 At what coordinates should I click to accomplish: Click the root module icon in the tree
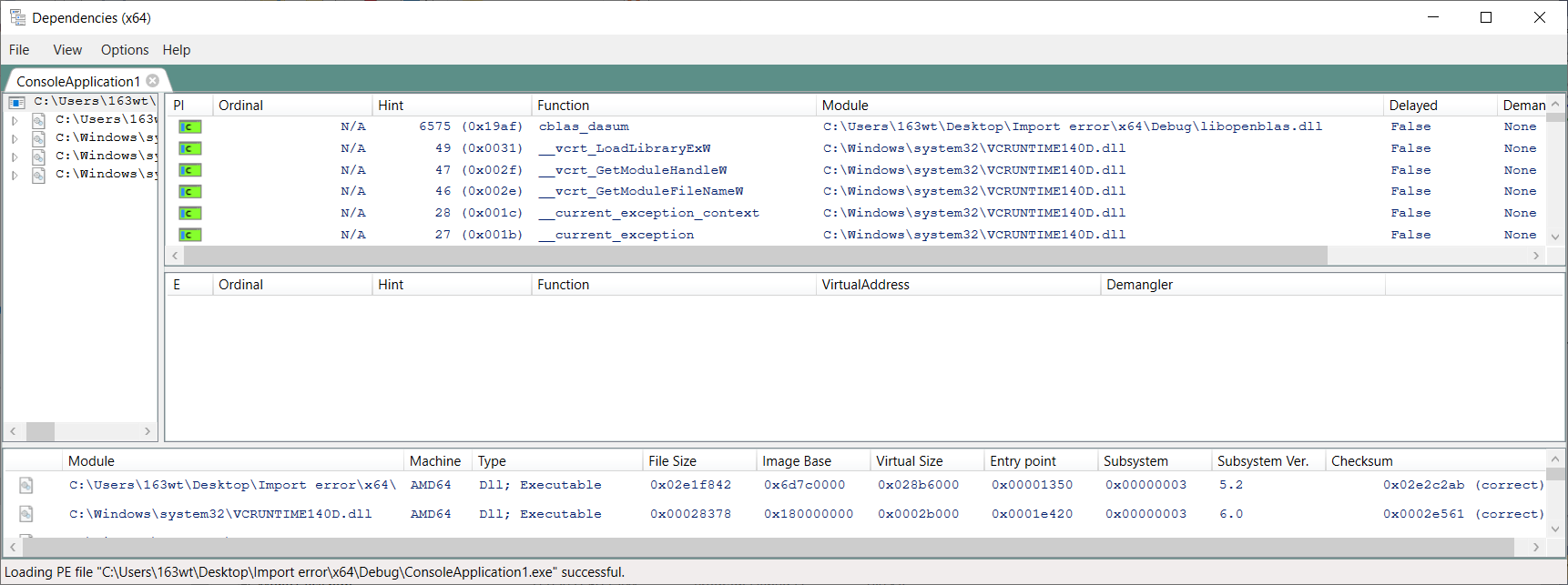[x=17, y=102]
